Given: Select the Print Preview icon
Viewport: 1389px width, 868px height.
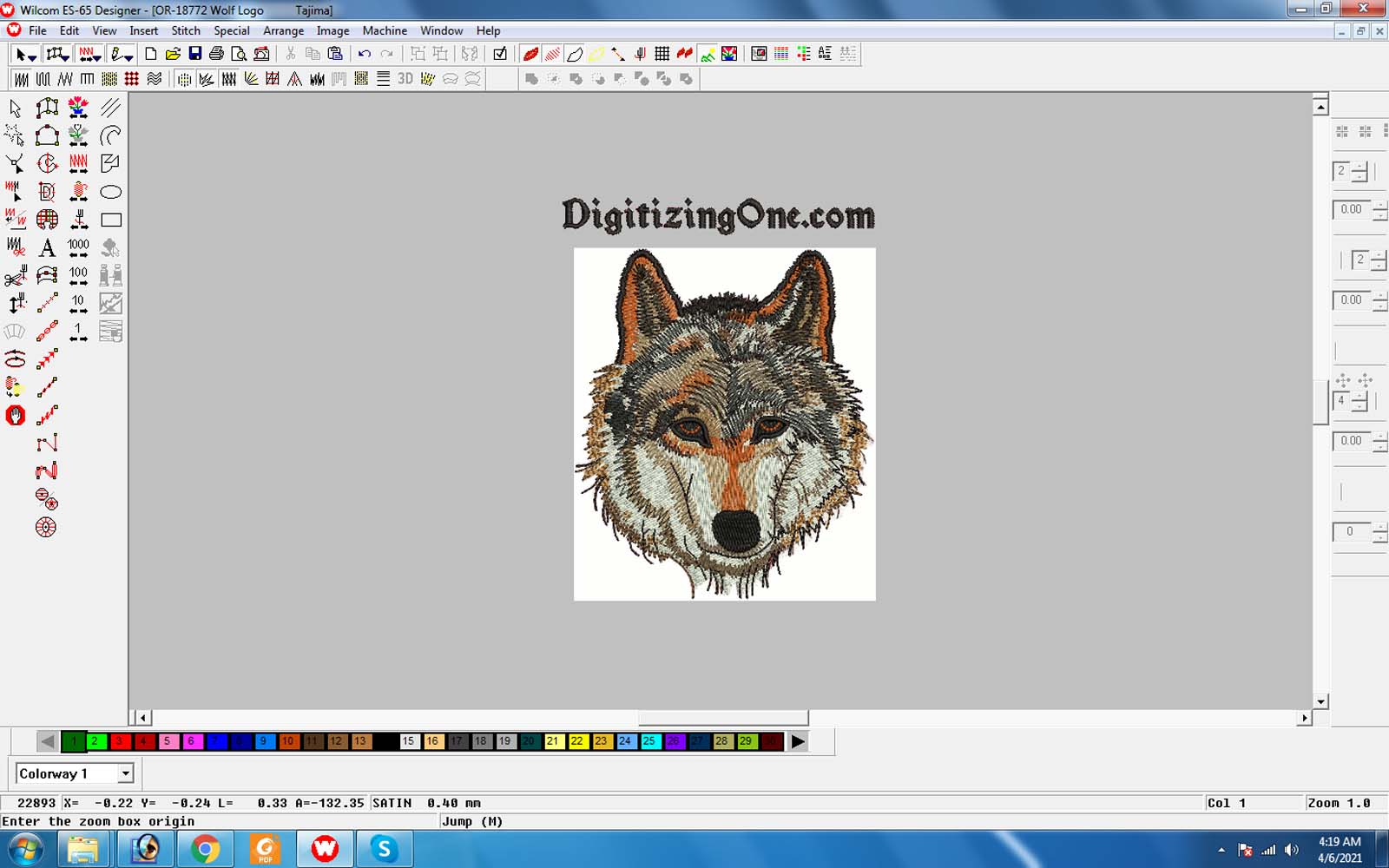Looking at the screenshot, I should 239,54.
